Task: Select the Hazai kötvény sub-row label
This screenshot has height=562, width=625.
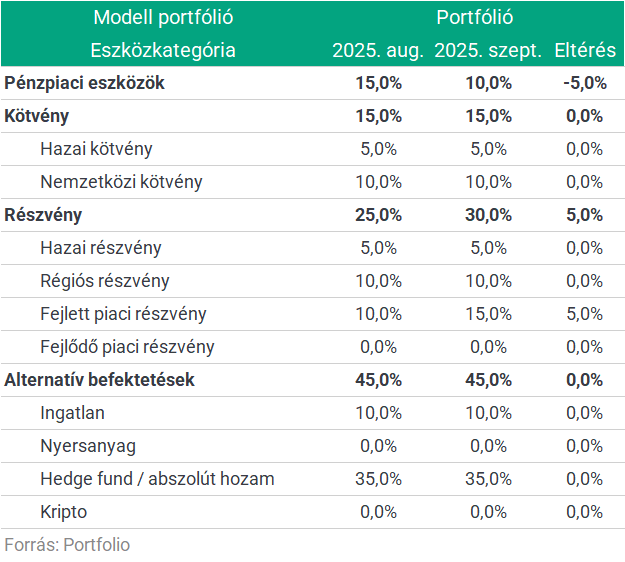Action: tap(96, 149)
